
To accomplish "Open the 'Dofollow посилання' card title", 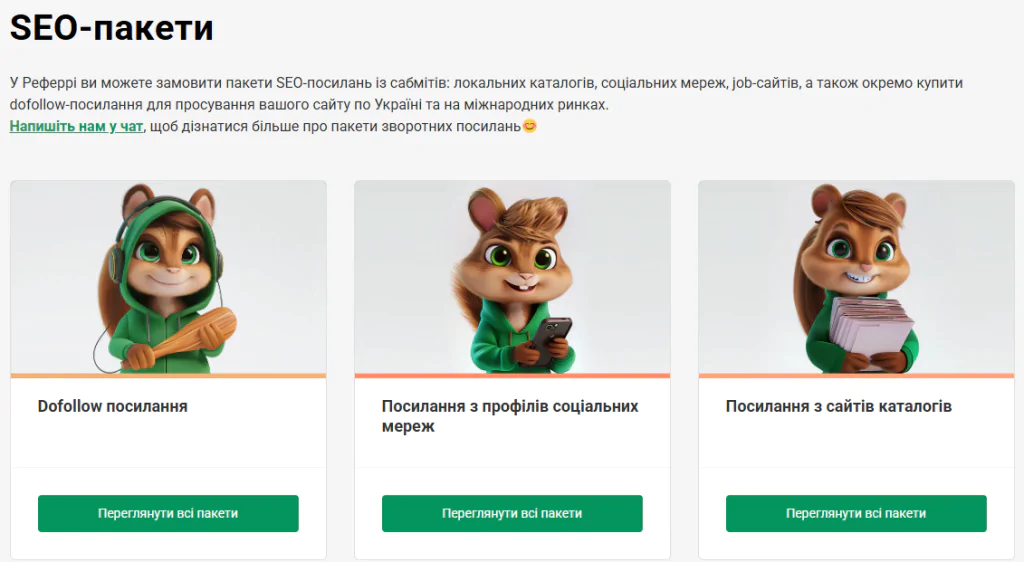I will 112,406.
